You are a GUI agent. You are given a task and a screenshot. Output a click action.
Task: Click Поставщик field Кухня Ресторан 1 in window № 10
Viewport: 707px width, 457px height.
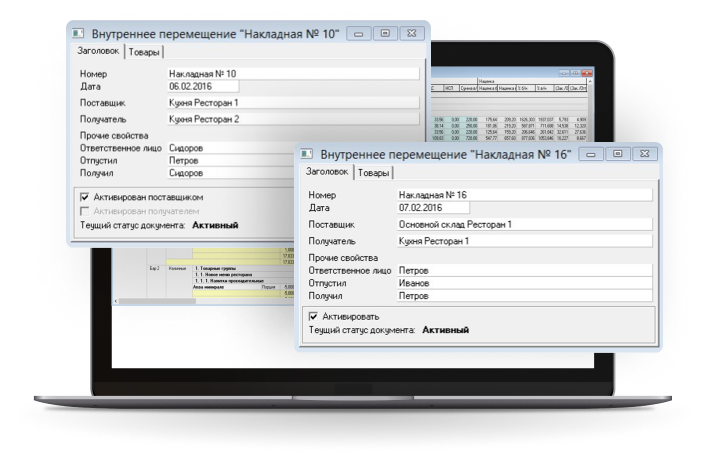tap(293, 103)
